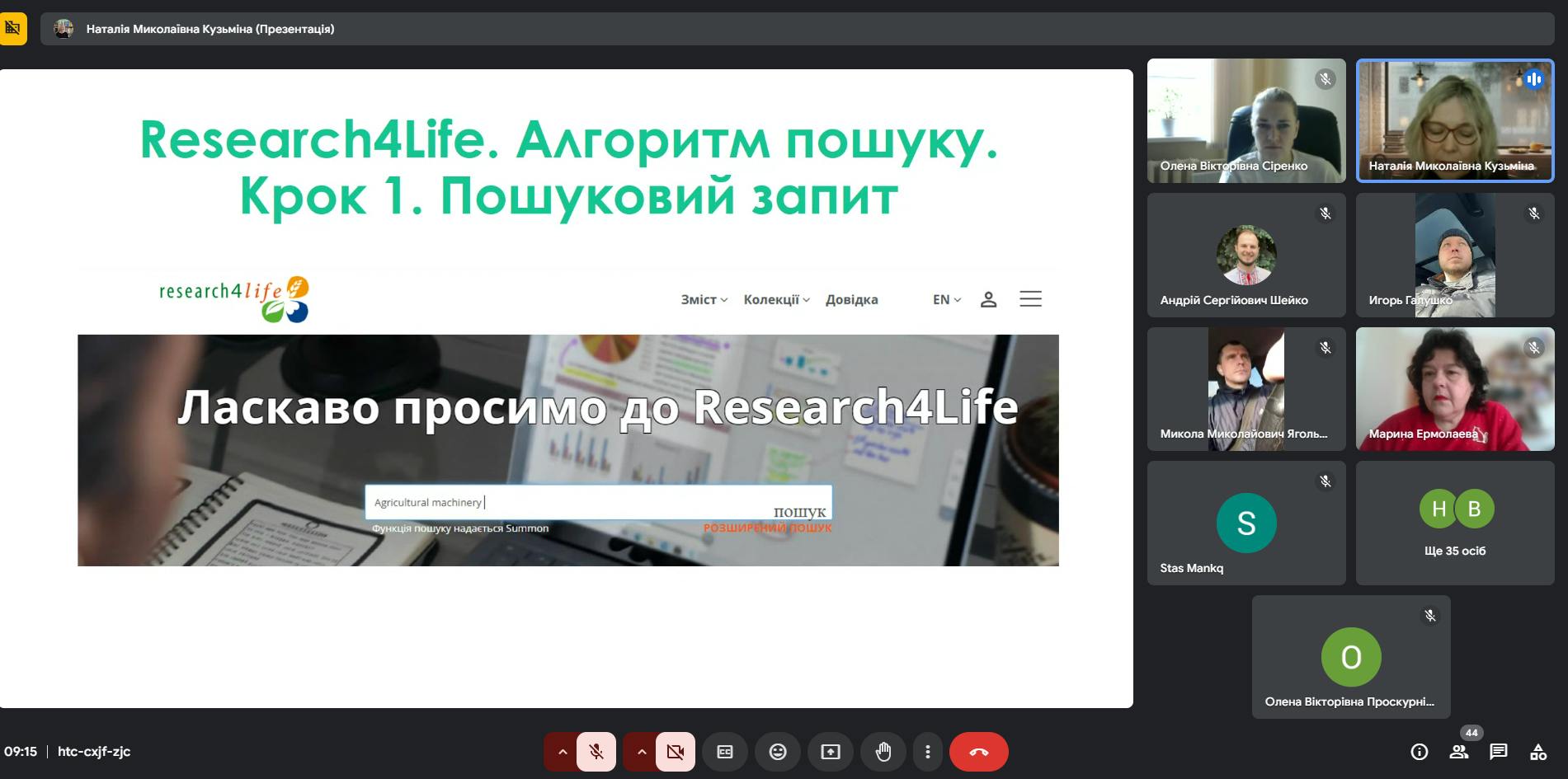The height and width of the screenshot is (779, 1568).
Task: Select Наталія Миколаївна Кузьміна speaker tile
Action: tap(1455, 120)
